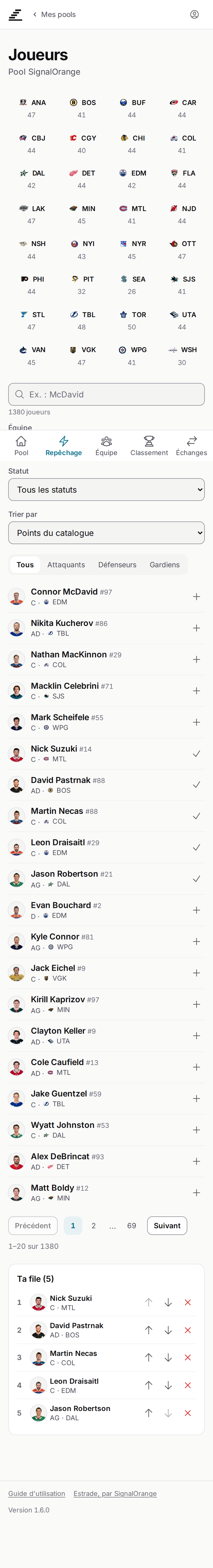Uncheck Jason Robertson in player list
This screenshot has width=213, height=1568.
click(x=197, y=879)
